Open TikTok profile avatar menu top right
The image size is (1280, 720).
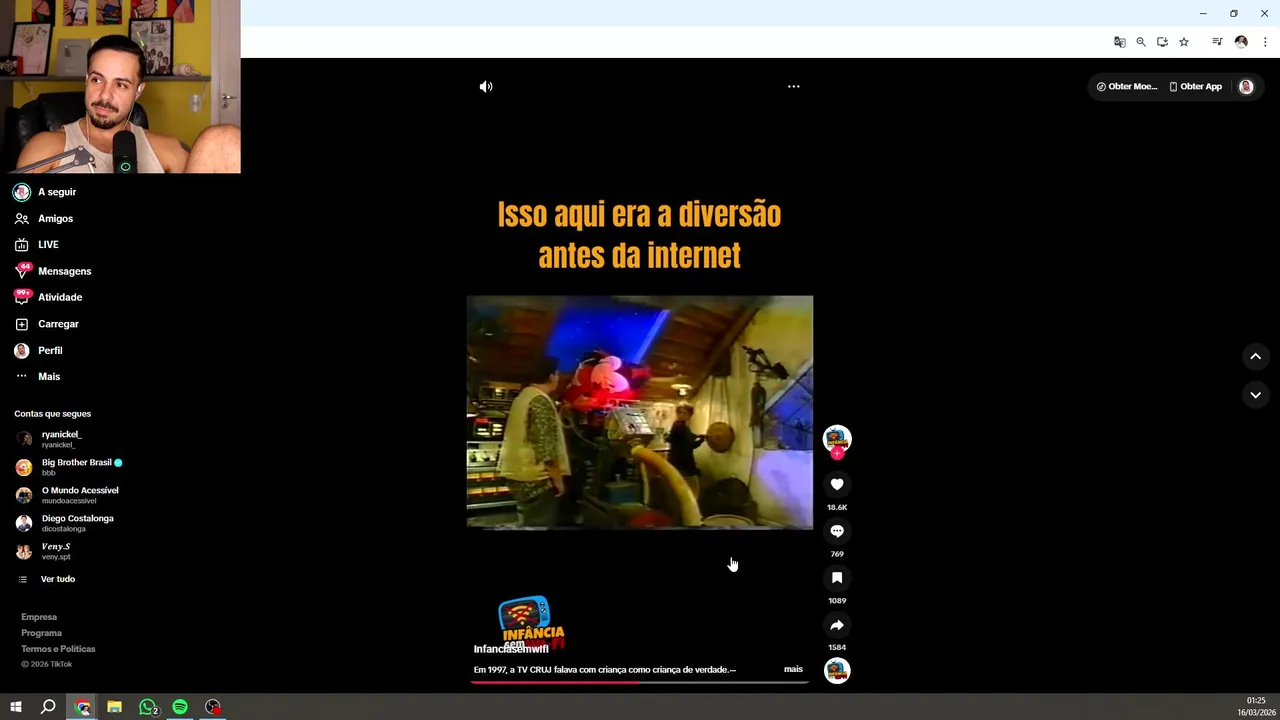click(x=1246, y=87)
